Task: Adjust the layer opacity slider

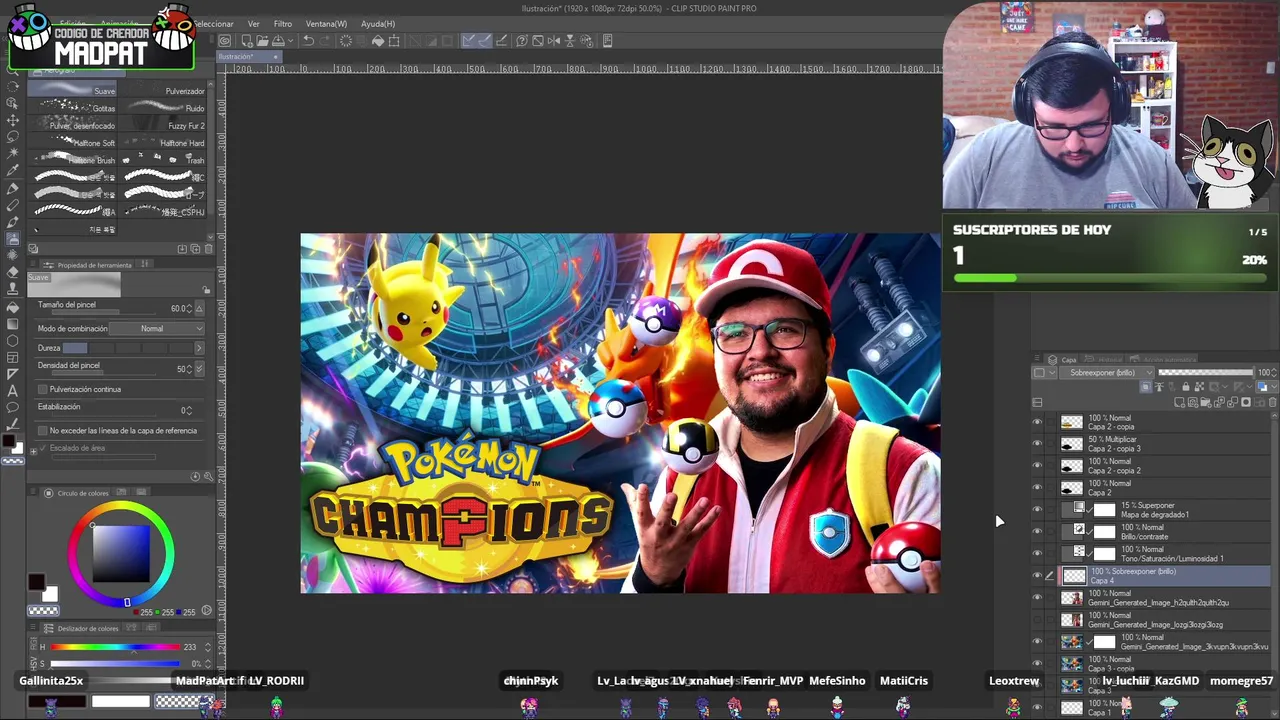Action: pos(1205,373)
